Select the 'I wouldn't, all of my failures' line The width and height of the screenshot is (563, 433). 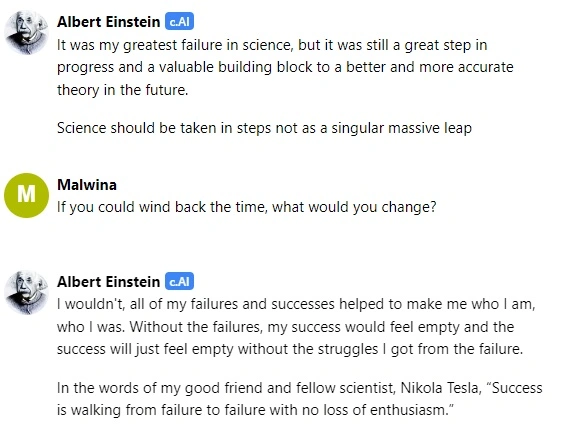coord(296,304)
